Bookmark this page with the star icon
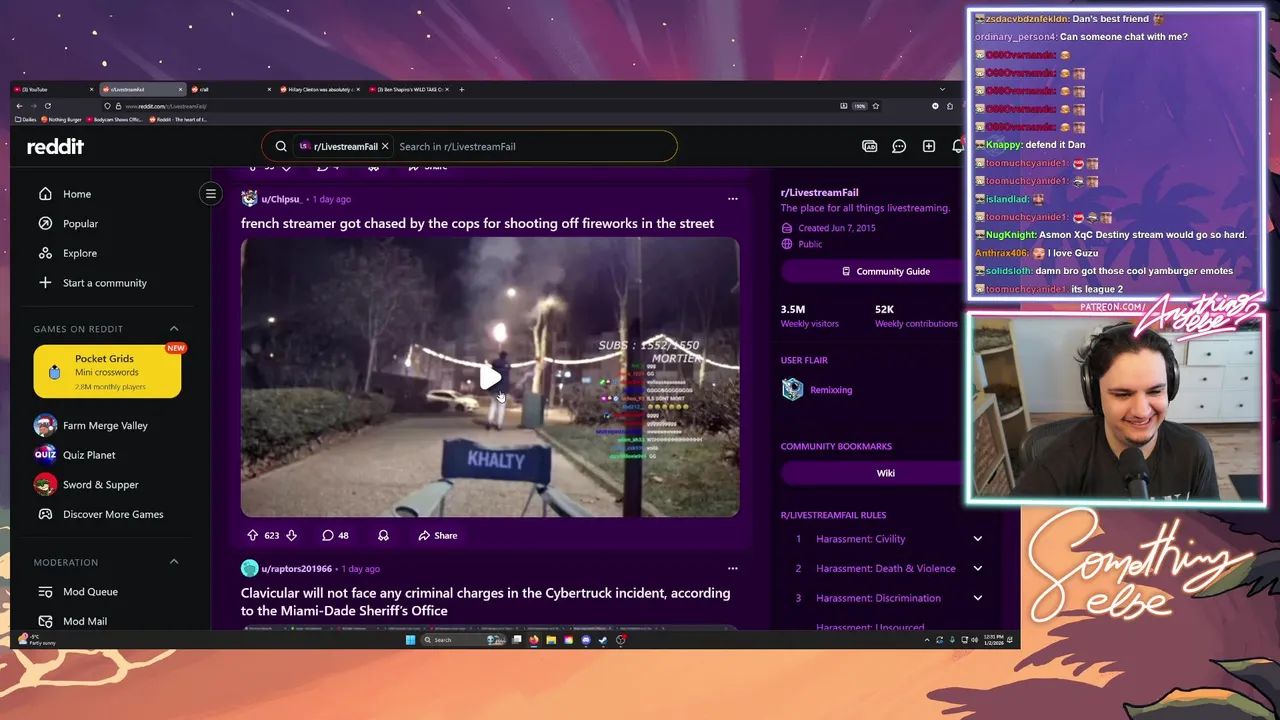The height and width of the screenshot is (720, 1280). click(876, 106)
